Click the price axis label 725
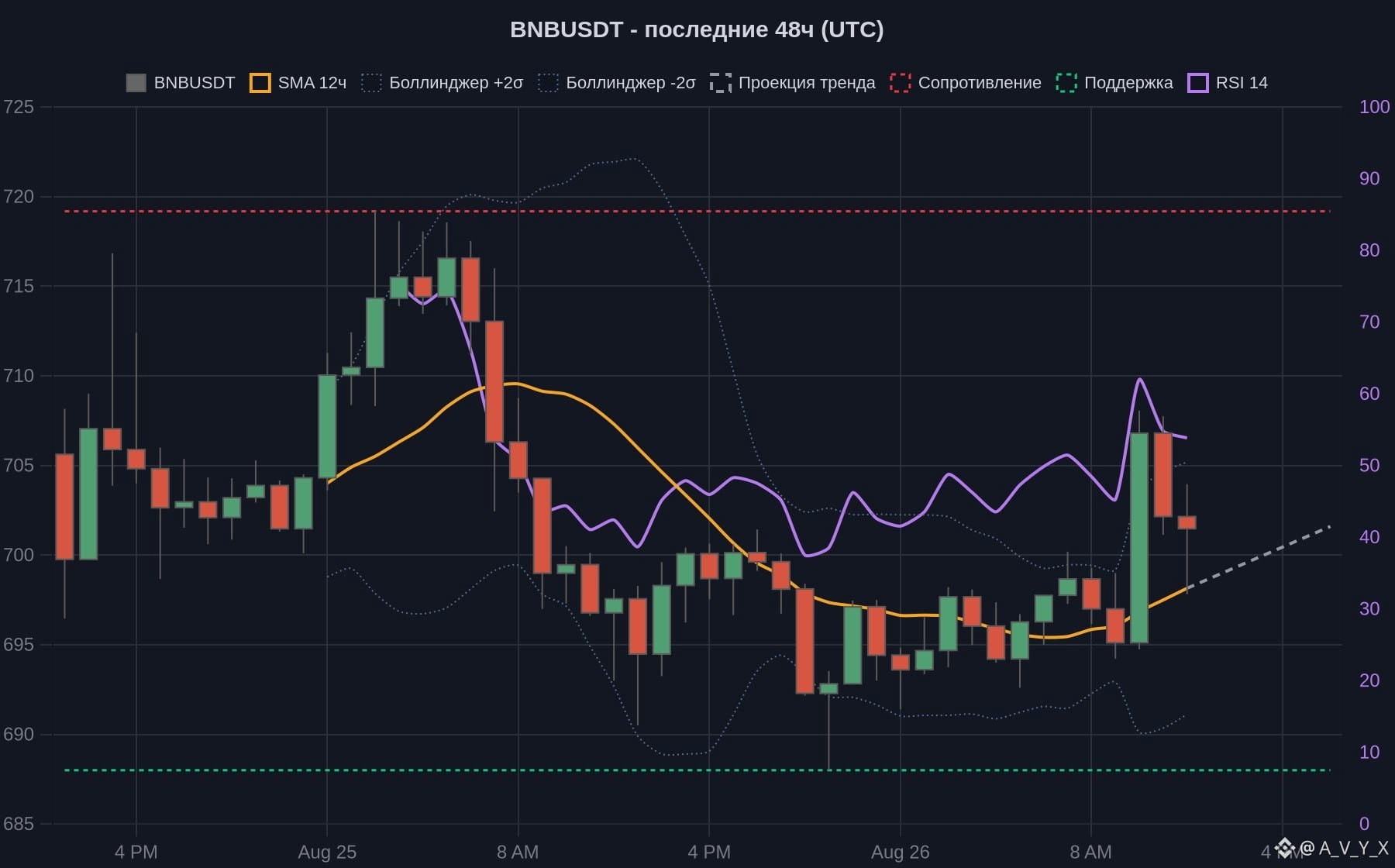This screenshot has width=1395, height=868. point(19,107)
